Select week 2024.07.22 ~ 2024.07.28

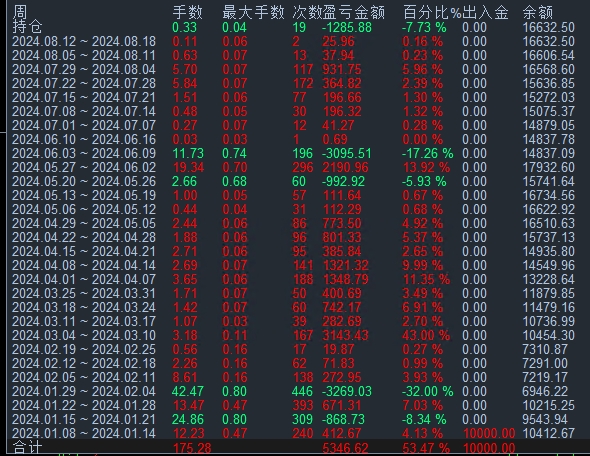pos(84,83)
